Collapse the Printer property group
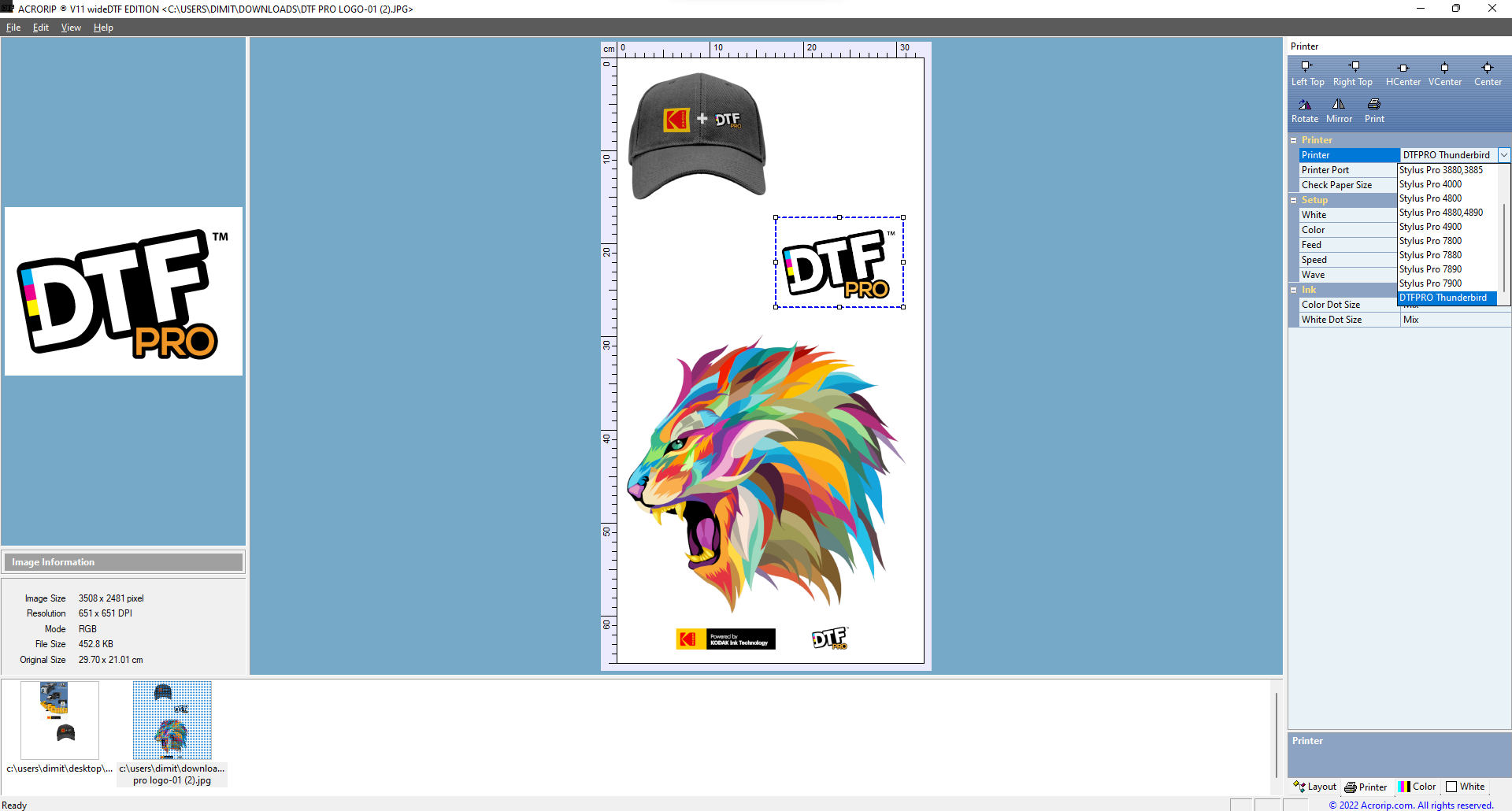Screen dimensions: 1512x811 [1293, 140]
